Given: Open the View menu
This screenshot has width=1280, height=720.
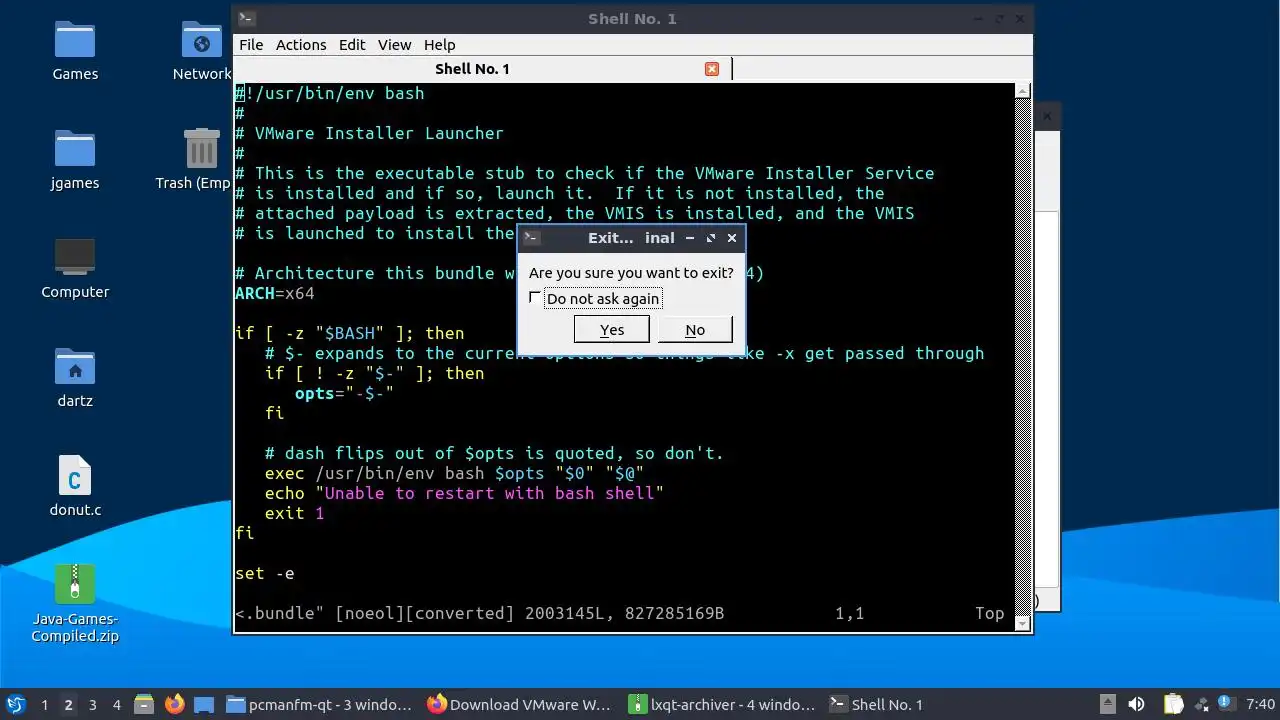Looking at the screenshot, I should [394, 45].
